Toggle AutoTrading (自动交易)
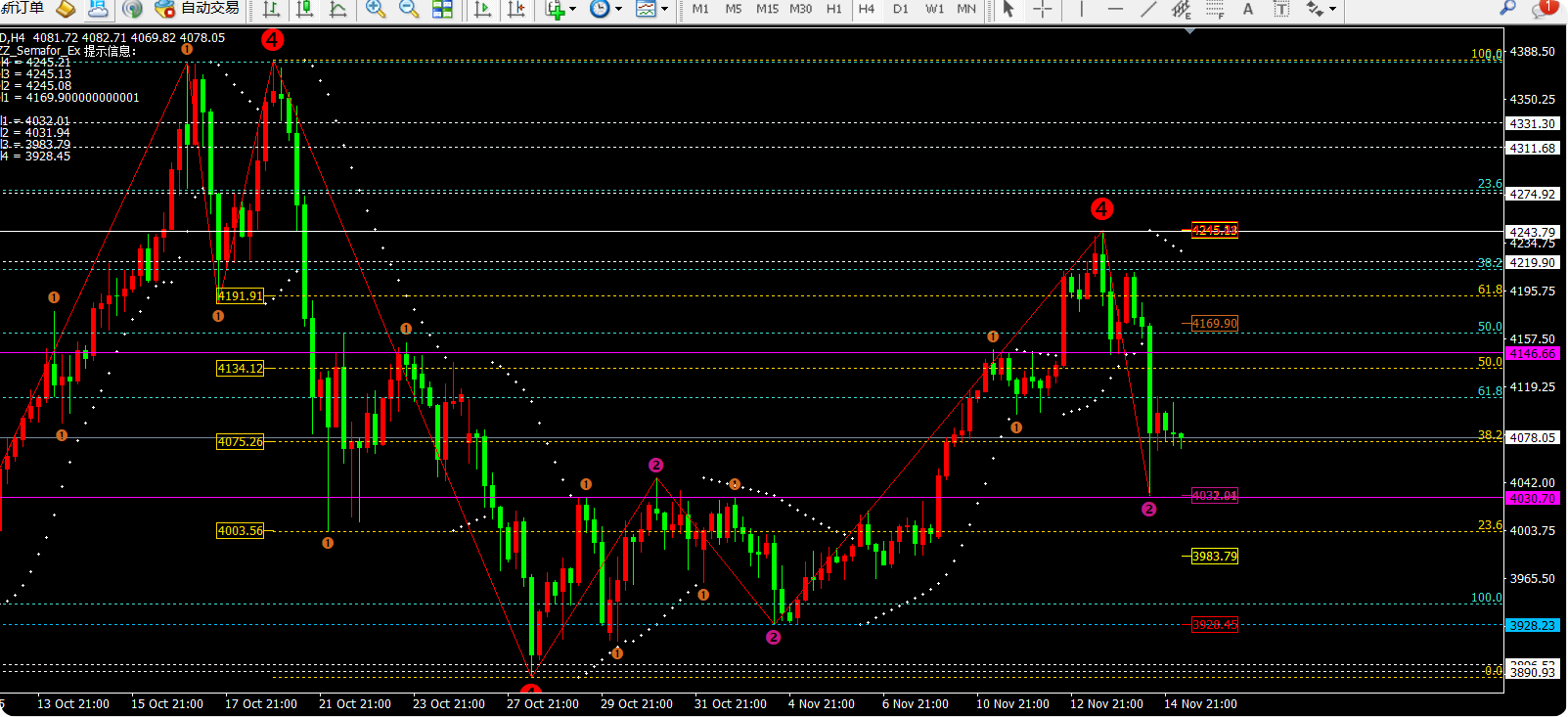Viewport: 1568px width, 717px height. pyautogui.click(x=198, y=9)
